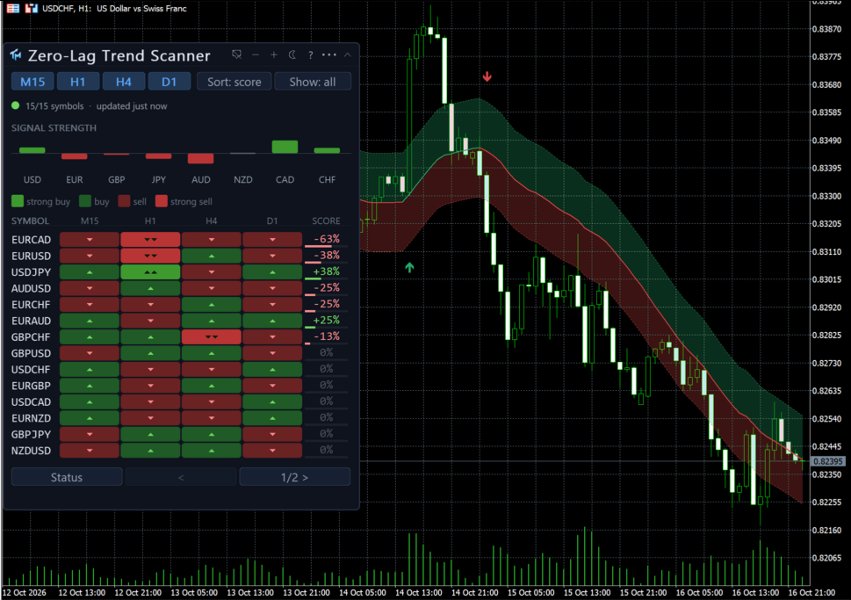Click EURGBP H4 buy arrow cell
Image resolution: width=851 pixels, height=600 pixels.
[211, 386]
